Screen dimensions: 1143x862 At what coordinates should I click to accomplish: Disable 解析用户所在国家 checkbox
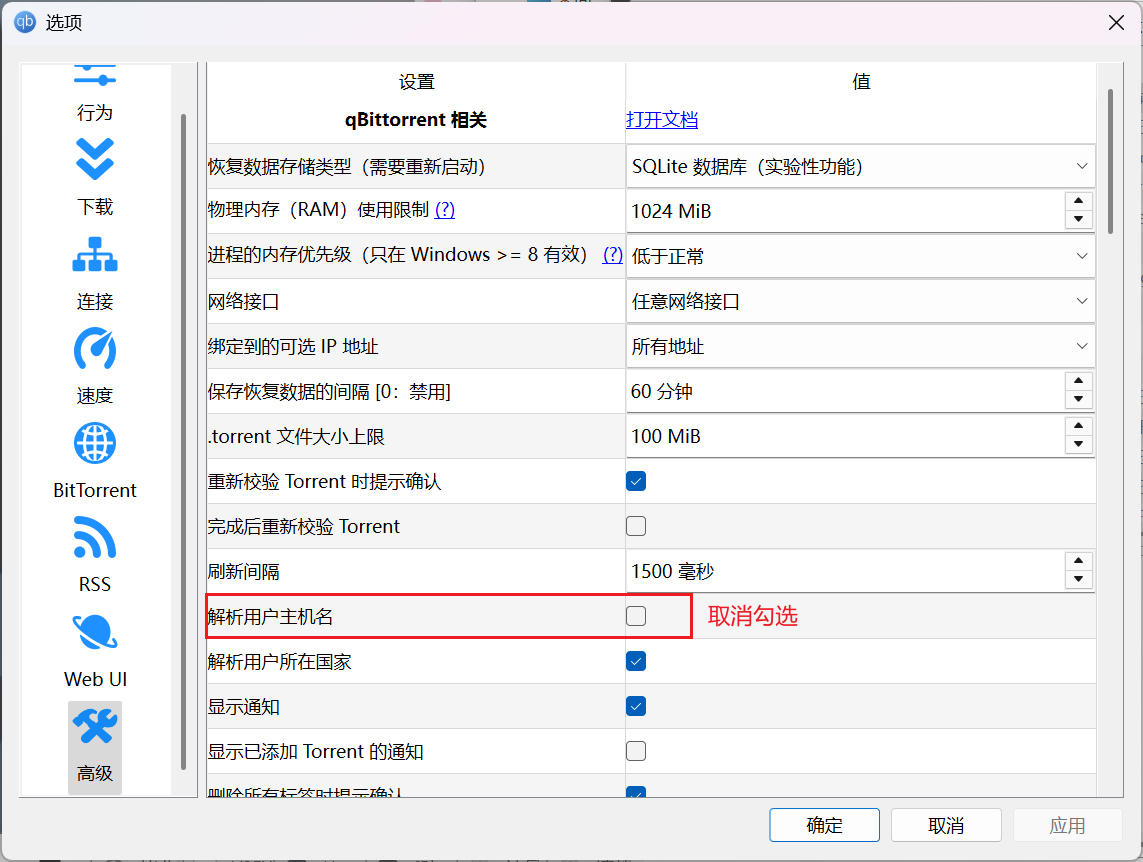(636, 661)
